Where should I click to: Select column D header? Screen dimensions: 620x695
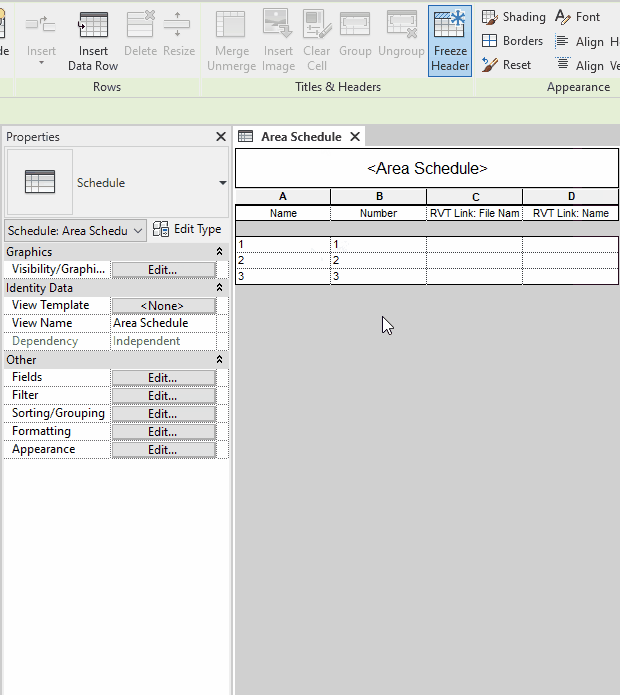tap(571, 196)
